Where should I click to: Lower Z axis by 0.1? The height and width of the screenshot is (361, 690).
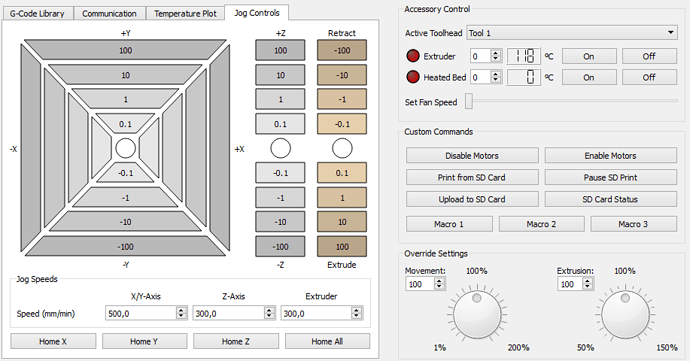pos(280,173)
